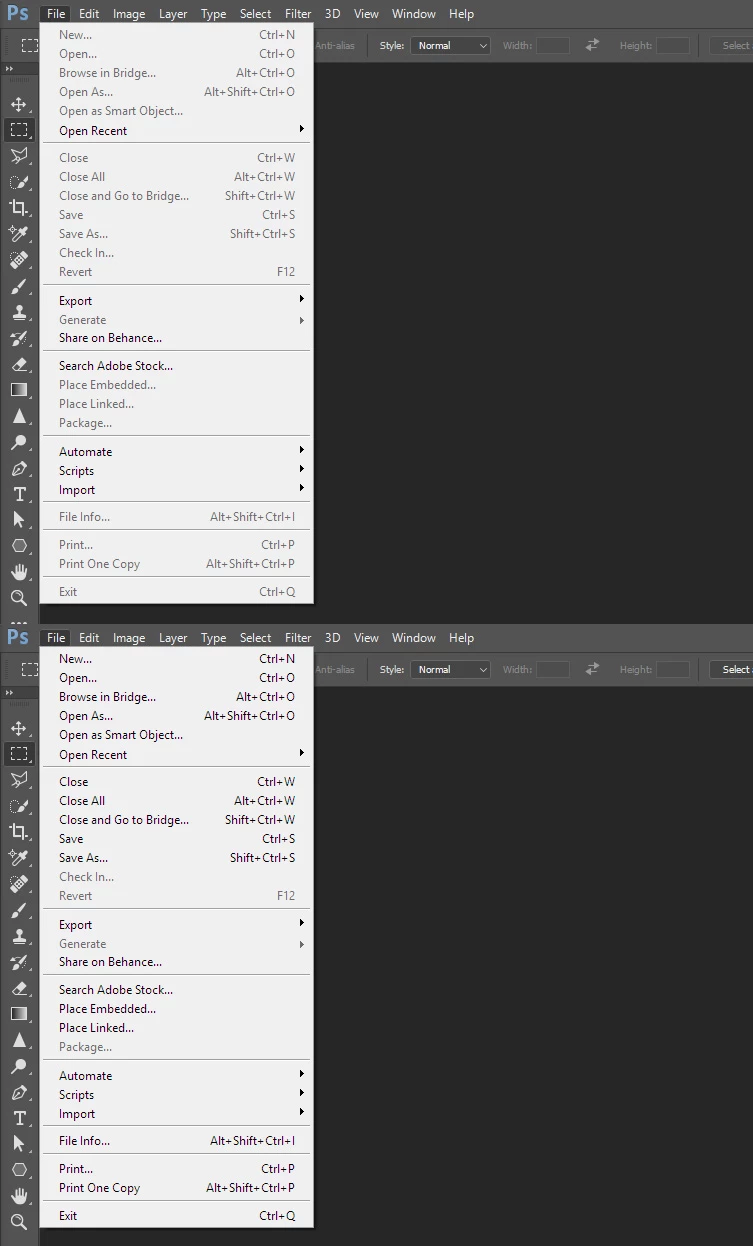Choose Print One Copy in the lower File menu
This screenshot has height=1246, width=753.
coord(176,1188)
